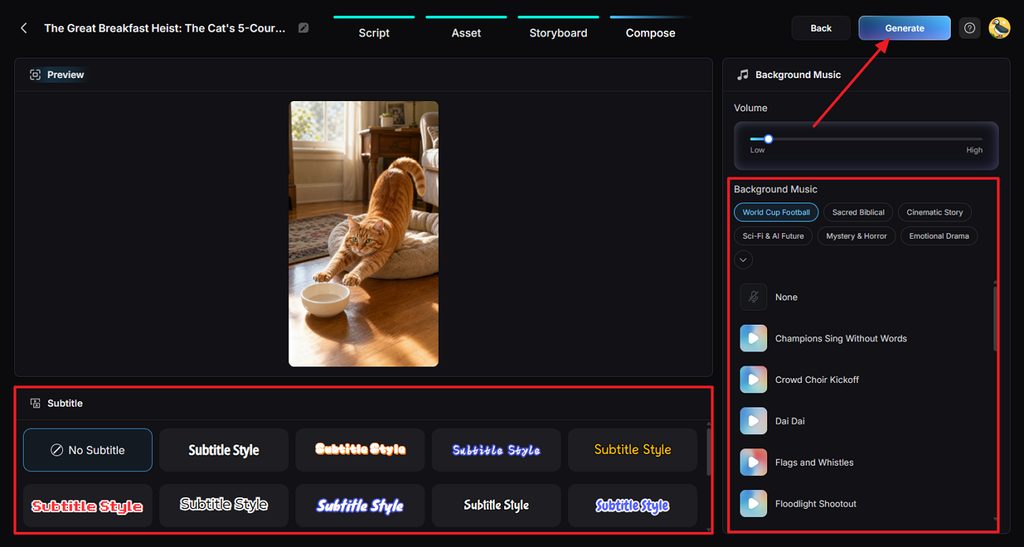
Task: Click the Preview panel icon
Action: coord(35,75)
